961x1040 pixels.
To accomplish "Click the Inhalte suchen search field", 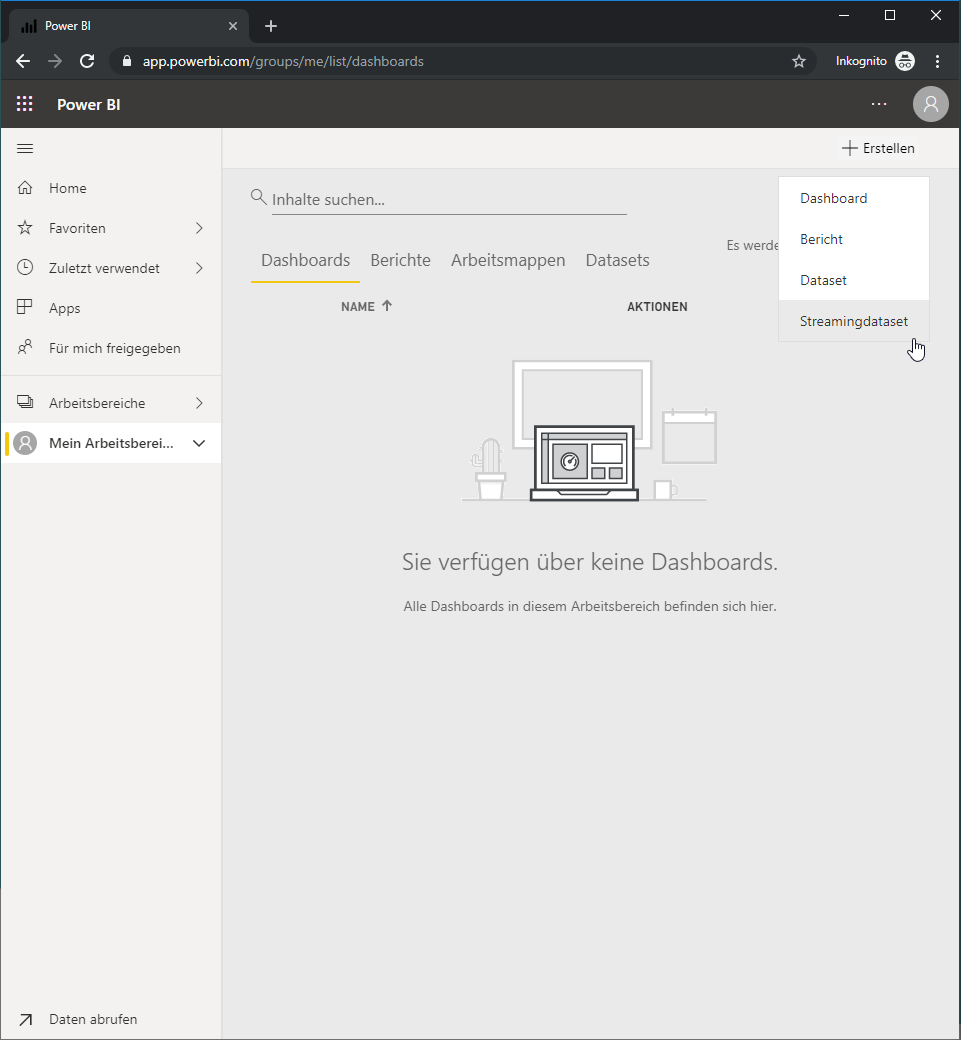I will click(x=449, y=200).
